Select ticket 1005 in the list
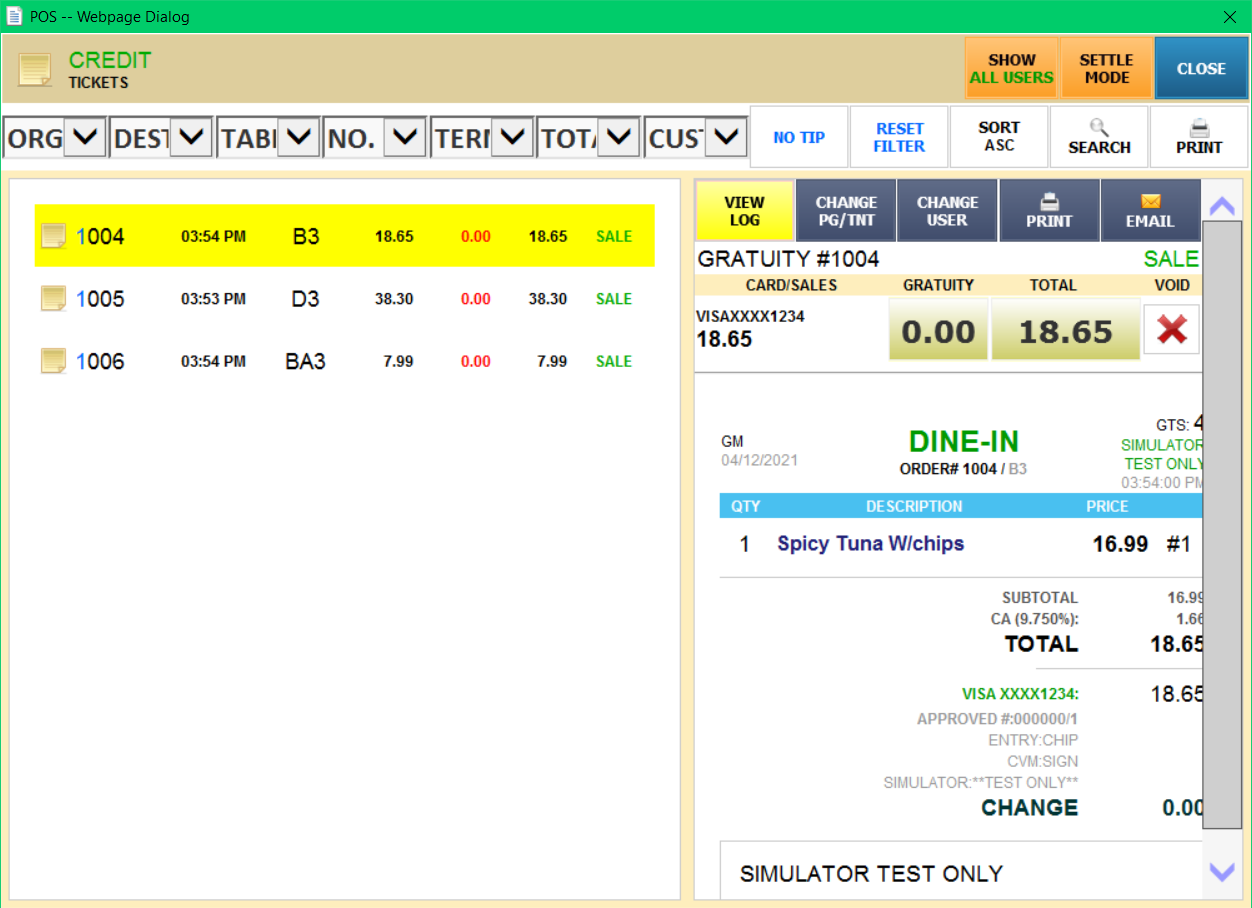Viewport: 1252px width, 908px height. (345, 298)
